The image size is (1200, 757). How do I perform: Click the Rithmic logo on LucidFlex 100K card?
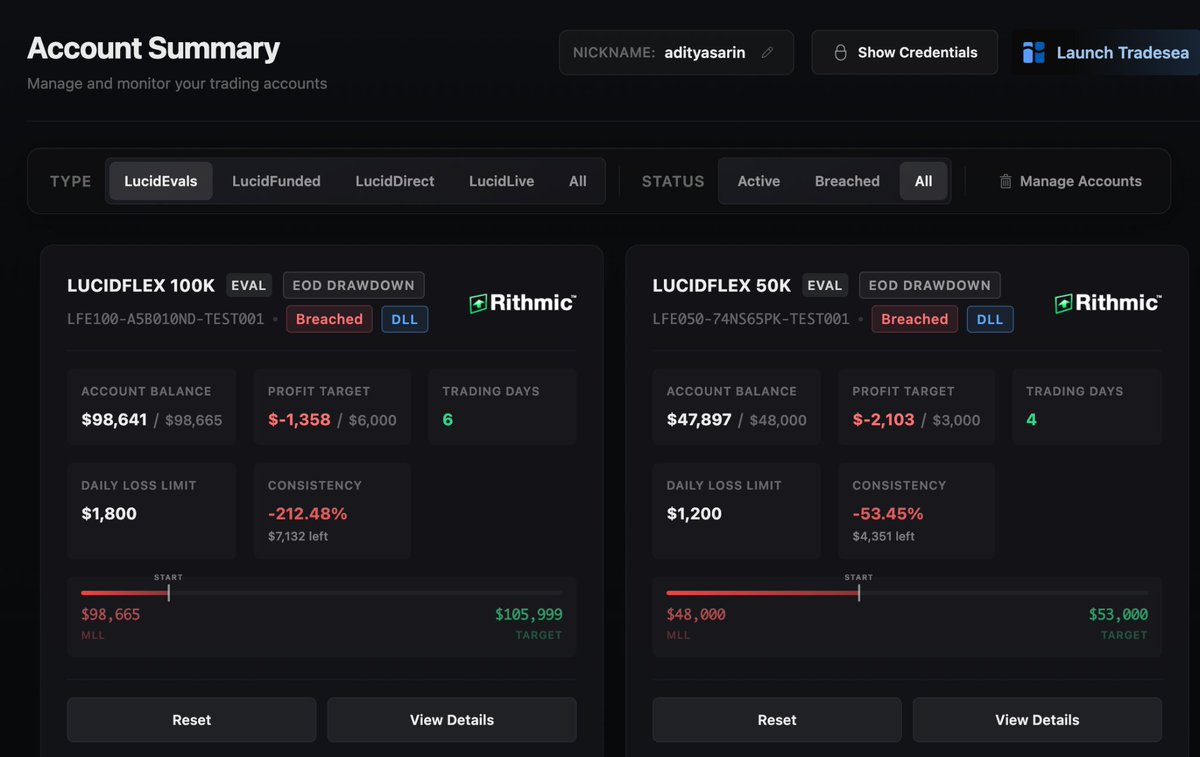(522, 302)
